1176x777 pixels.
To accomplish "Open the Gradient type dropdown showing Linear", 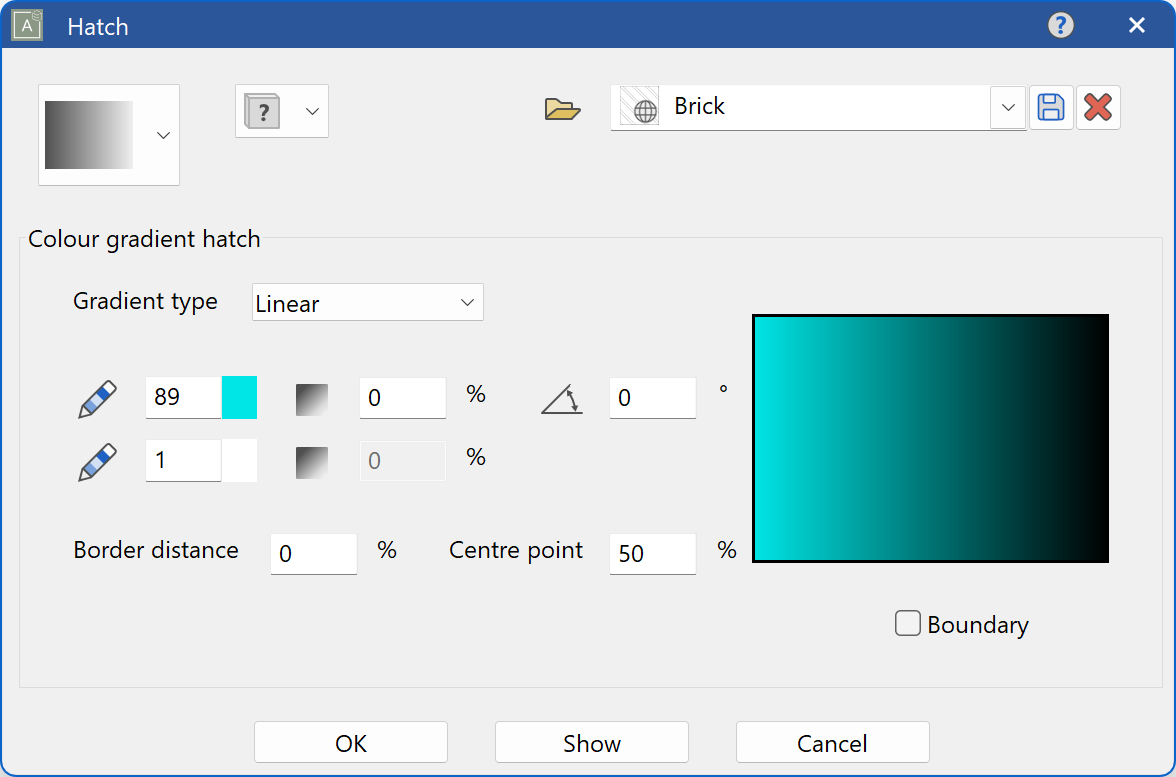I will 367,302.
